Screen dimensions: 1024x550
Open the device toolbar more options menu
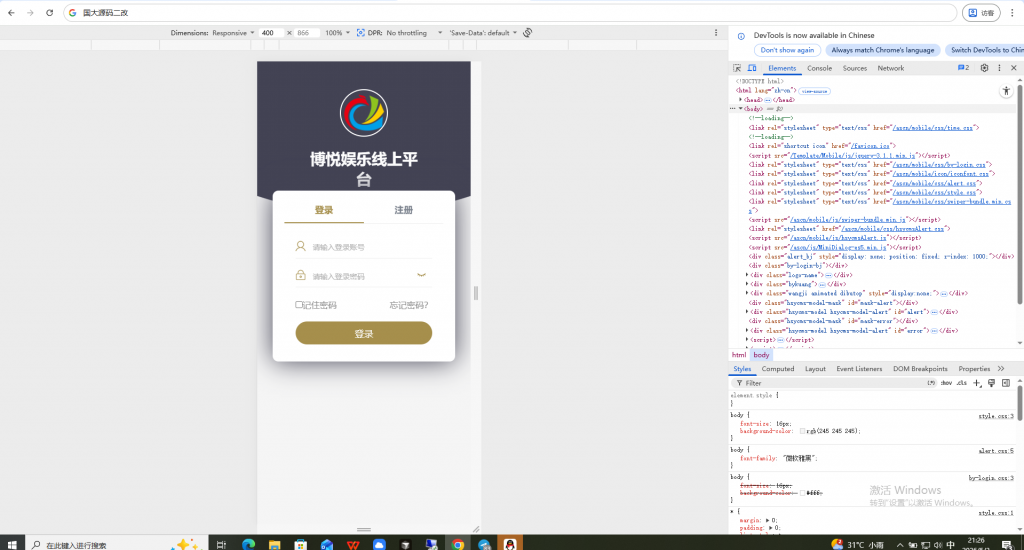716,33
